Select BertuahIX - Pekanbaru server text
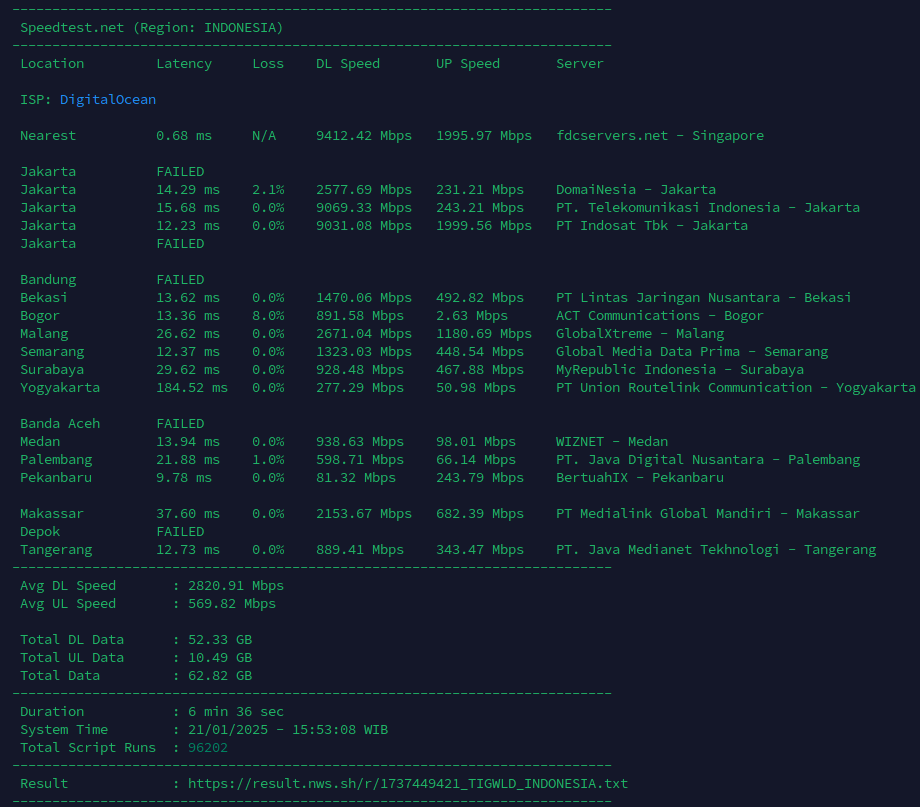 click(x=640, y=477)
